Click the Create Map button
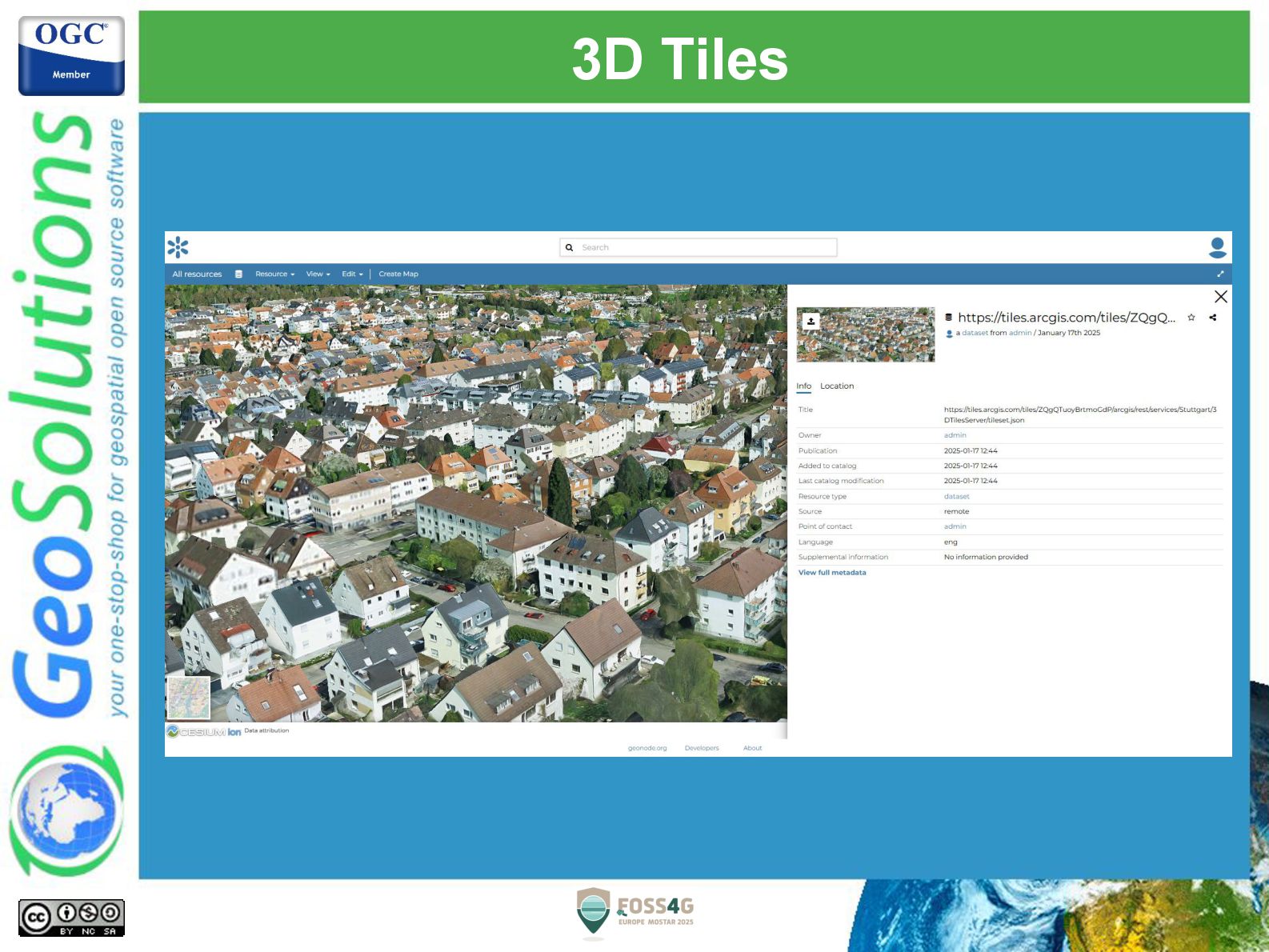Screen dimensions: 1269x952 click(398, 274)
